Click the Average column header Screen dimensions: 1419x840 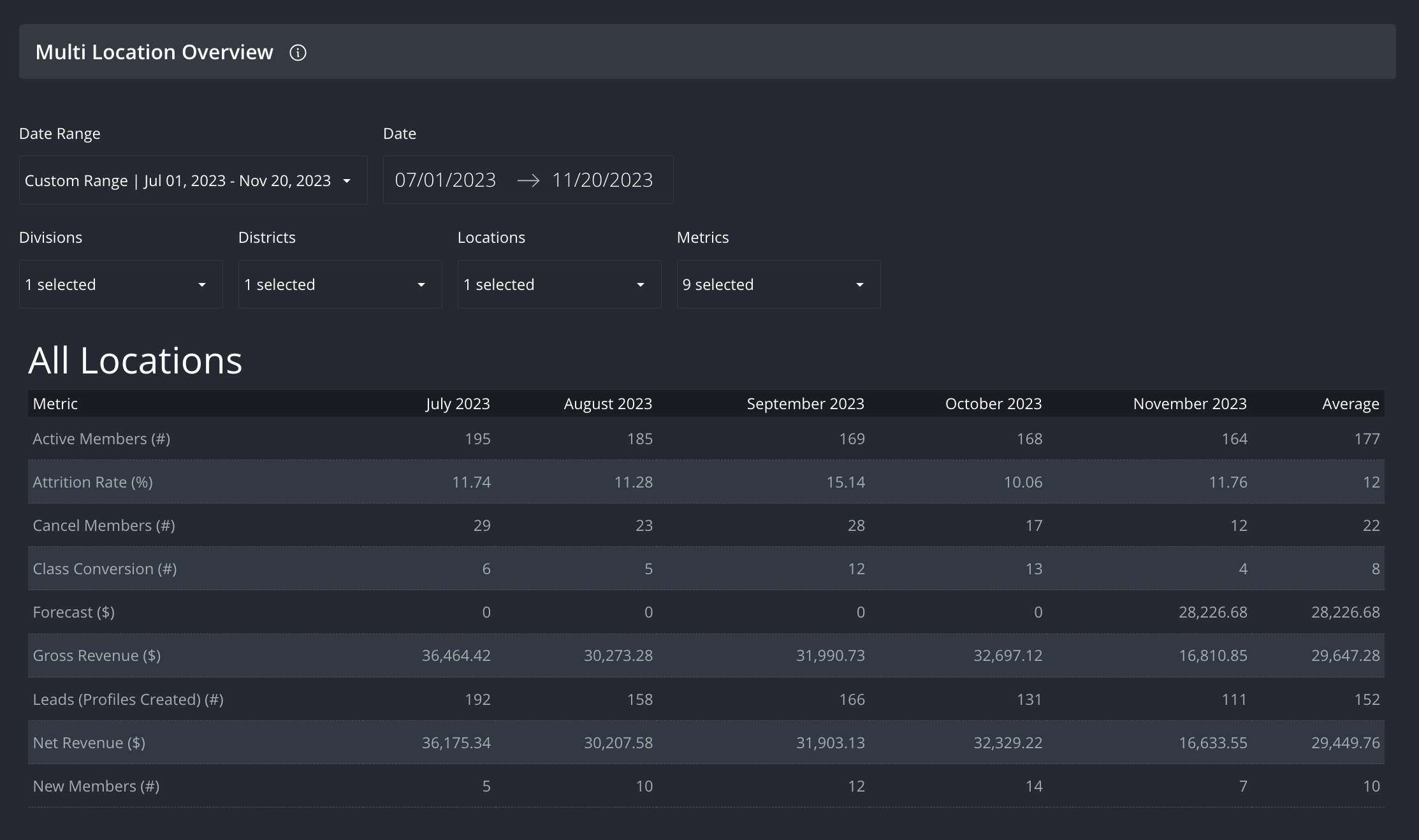[x=1350, y=403]
